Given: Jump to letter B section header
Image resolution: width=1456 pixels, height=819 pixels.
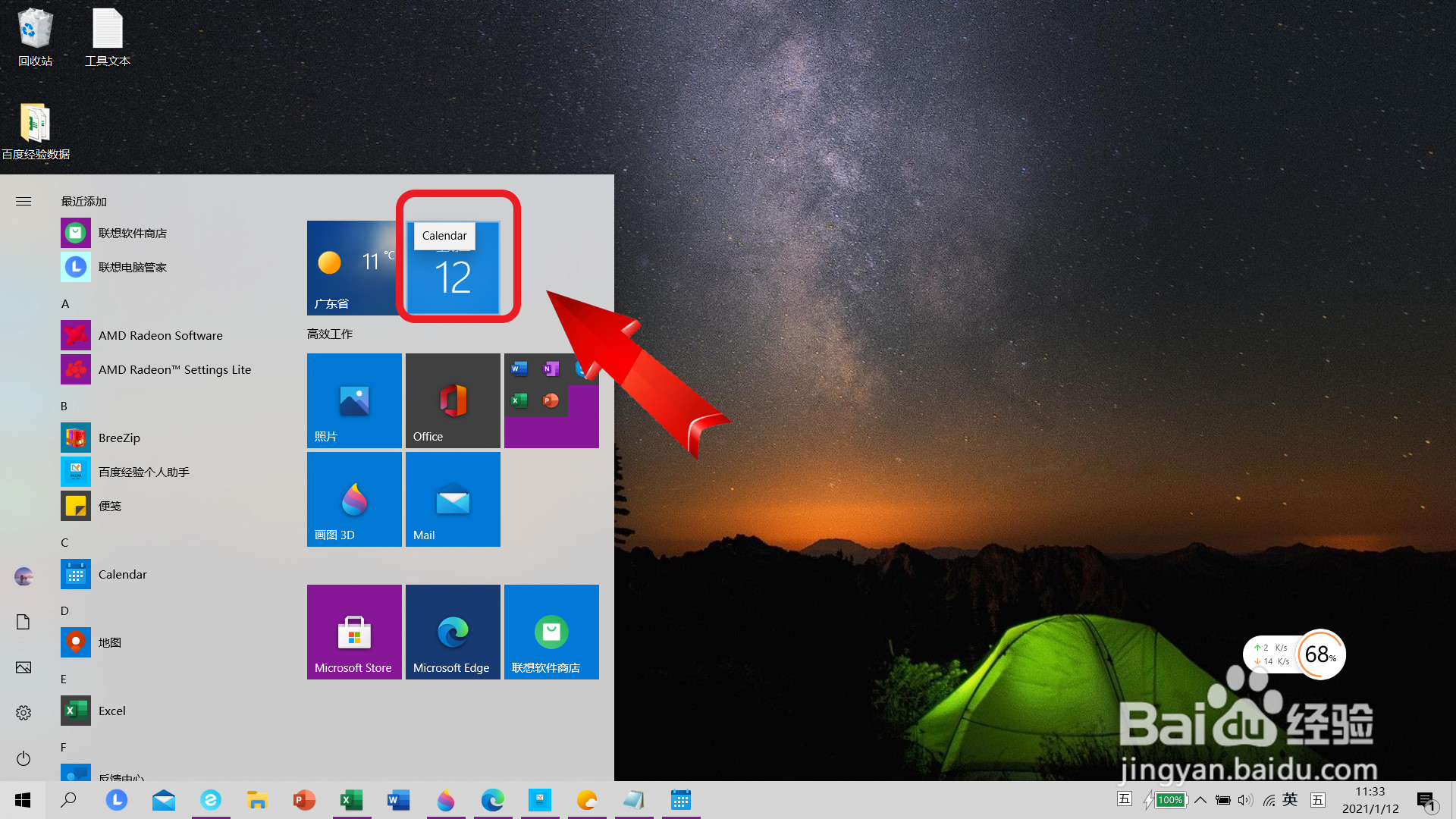Looking at the screenshot, I should pos(64,406).
